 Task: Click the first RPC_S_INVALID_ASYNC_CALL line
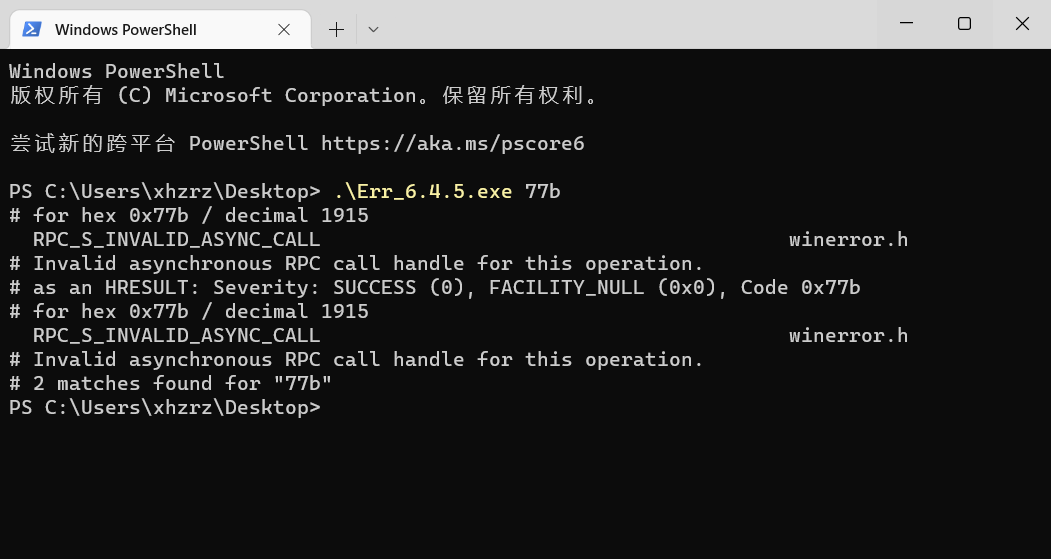(176, 239)
